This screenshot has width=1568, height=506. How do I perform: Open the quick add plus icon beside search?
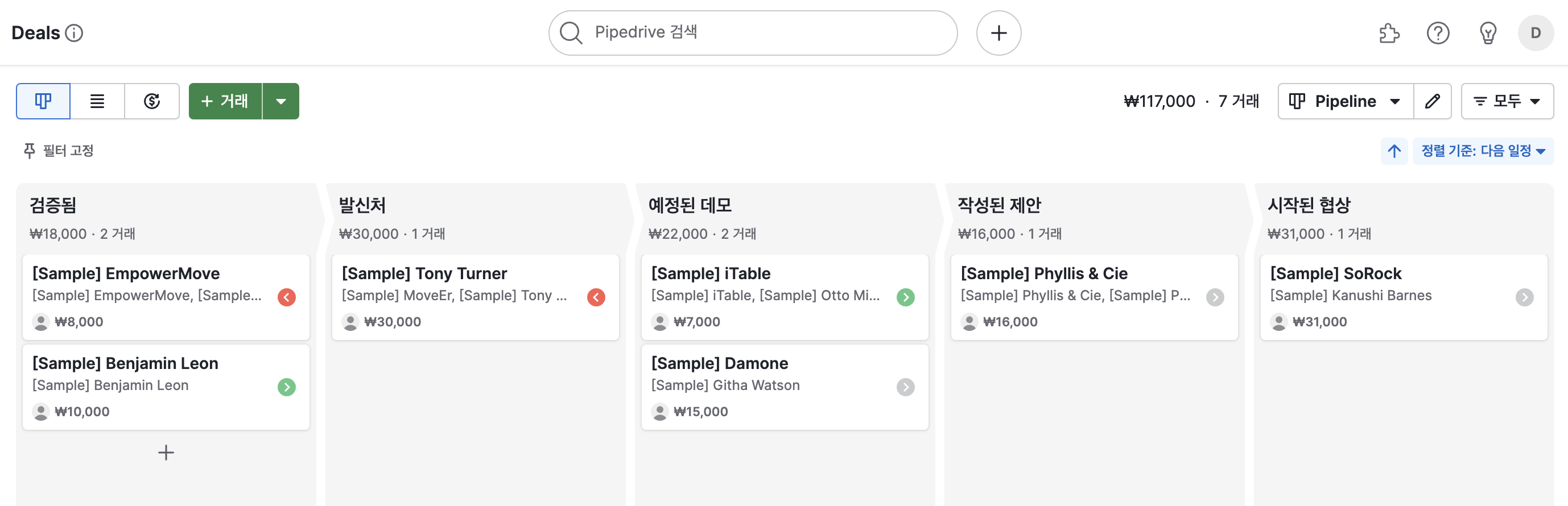998,33
